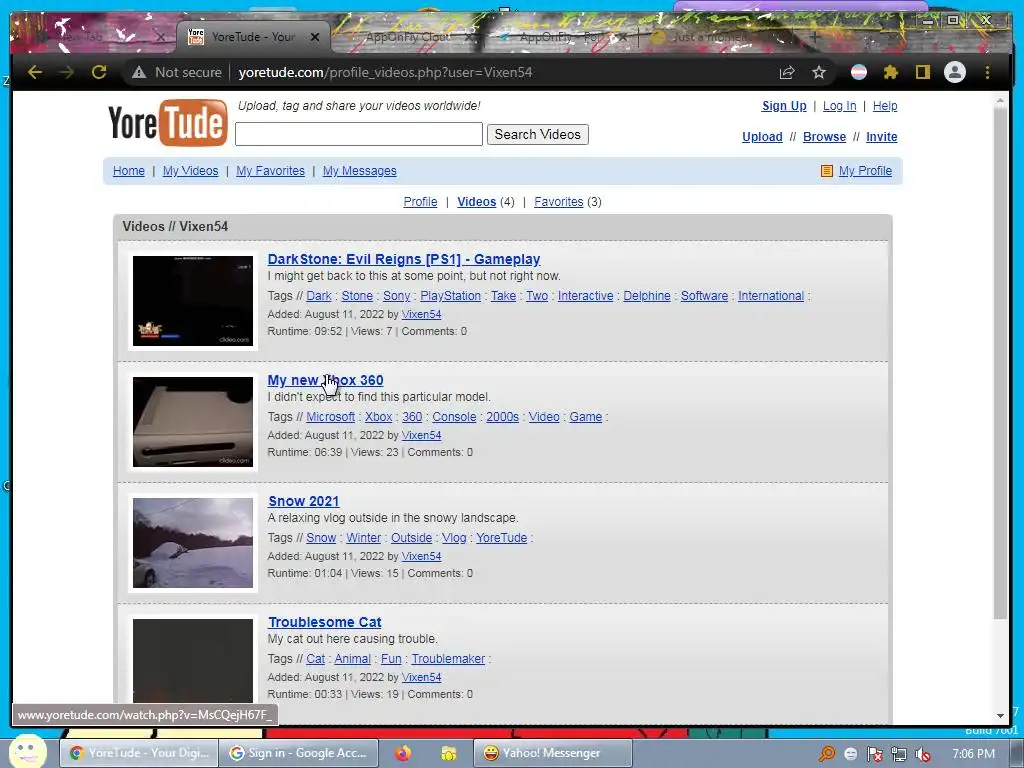The height and width of the screenshot is (768, 1024).
Task: Click the share page icon in address bar
Action: (787, 72)
